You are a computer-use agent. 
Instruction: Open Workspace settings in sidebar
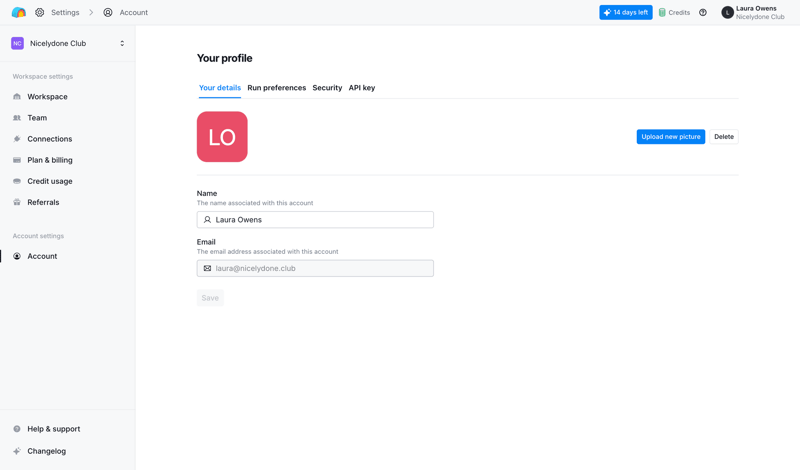coord(47,96)
